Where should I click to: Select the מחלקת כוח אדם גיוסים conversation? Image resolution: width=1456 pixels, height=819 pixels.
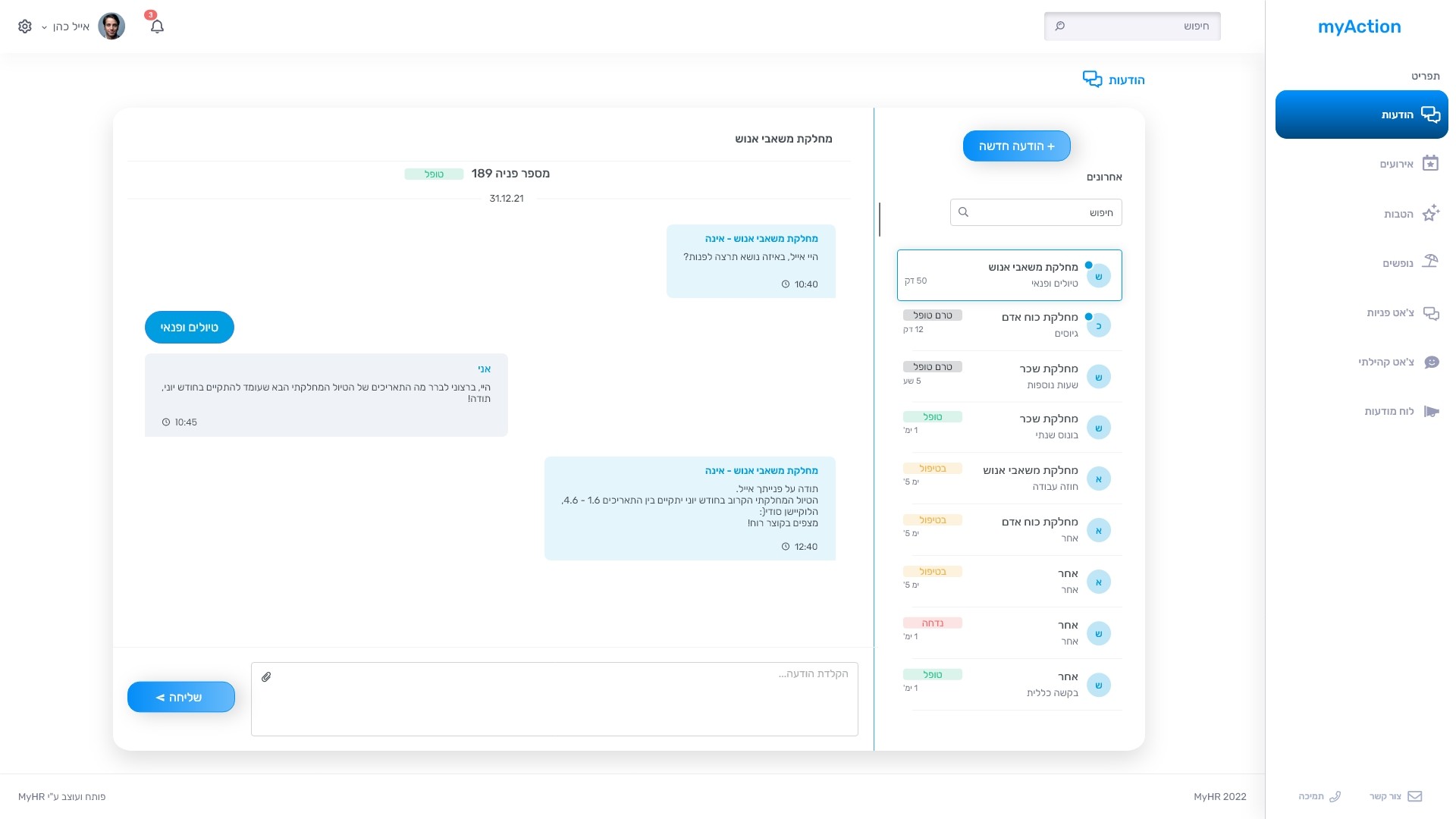pos(1009,325)
